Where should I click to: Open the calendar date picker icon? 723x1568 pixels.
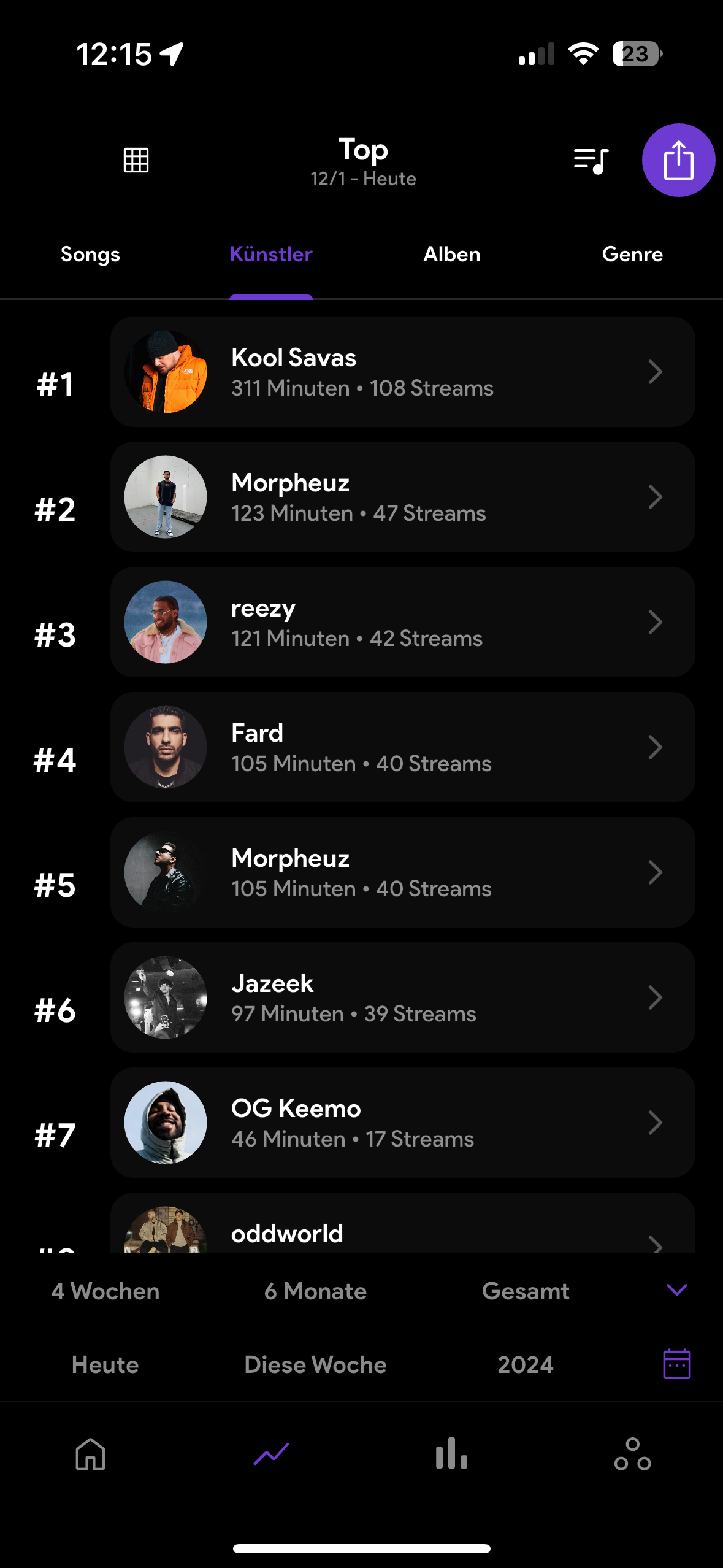click(677, 1364)
